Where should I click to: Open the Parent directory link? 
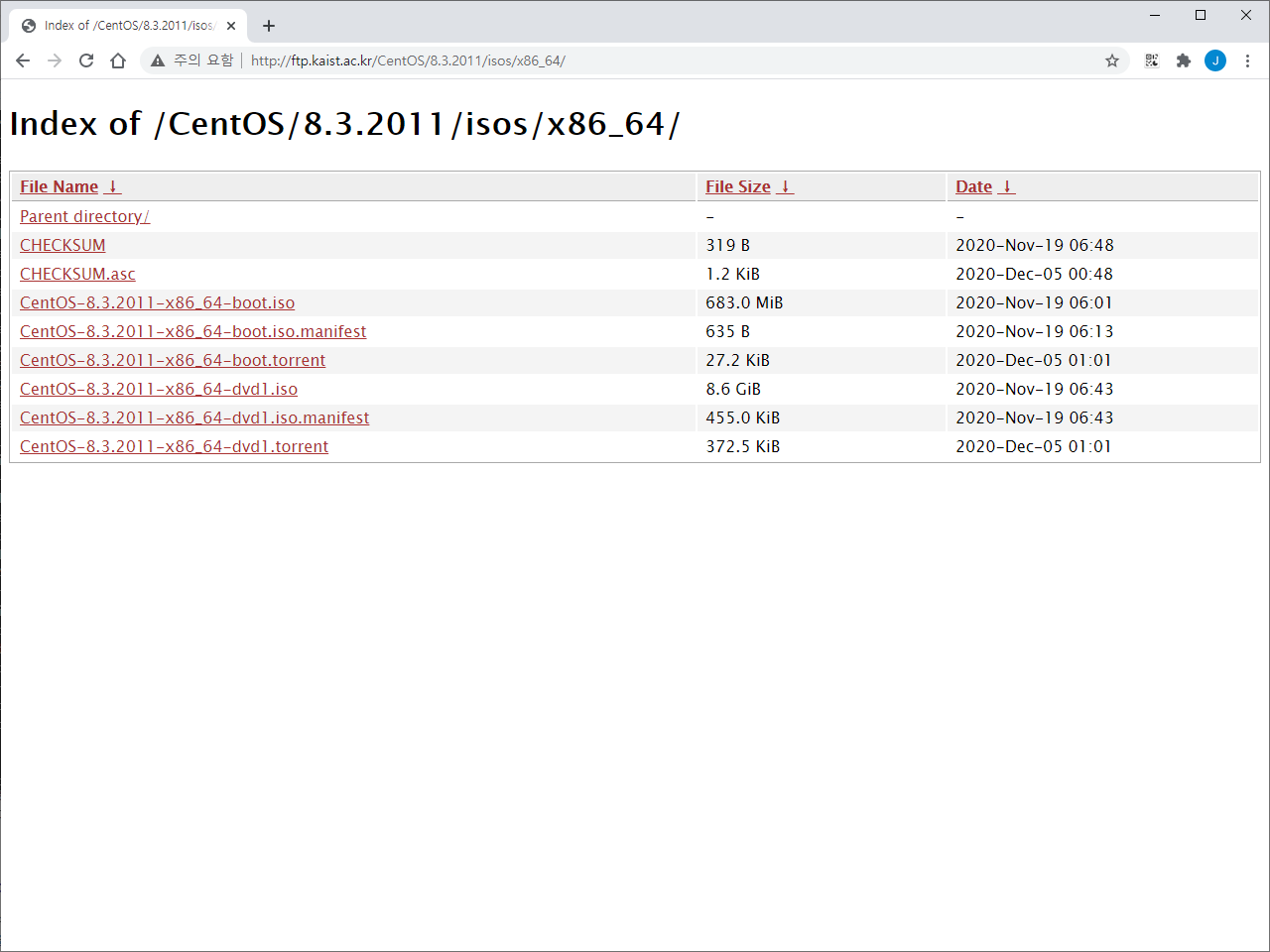(84, 216)
